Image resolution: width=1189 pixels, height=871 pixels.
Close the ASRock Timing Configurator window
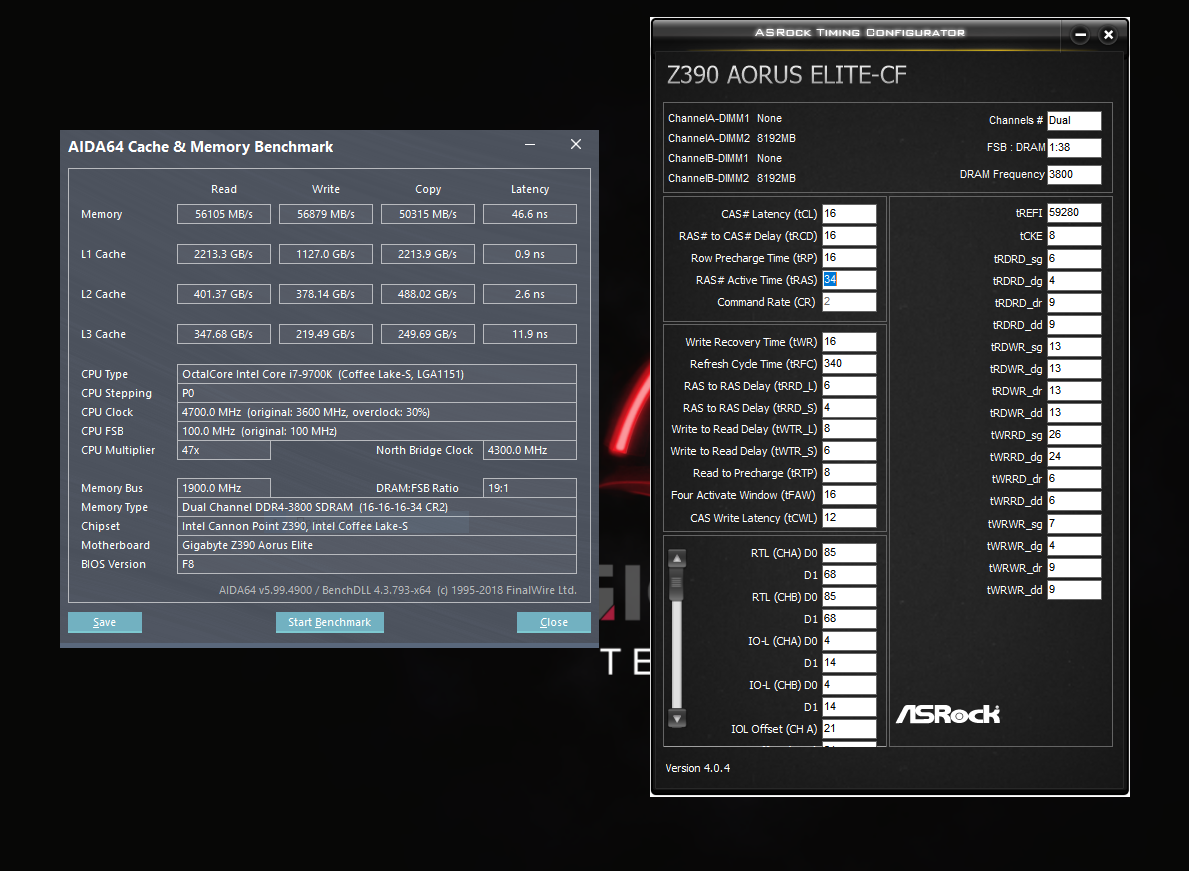(1108, 35)
